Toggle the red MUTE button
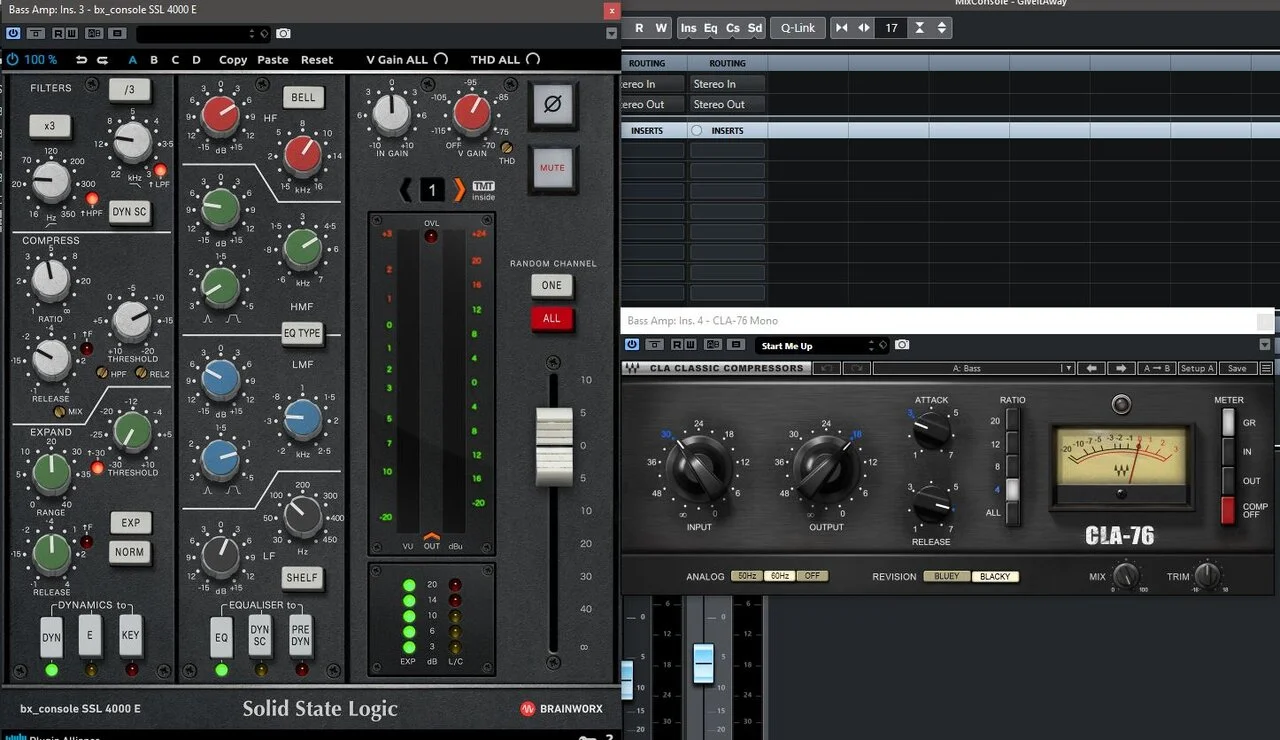Image resolution: width=1280 pixels, height=740 pixels. (x=551, y=168)
